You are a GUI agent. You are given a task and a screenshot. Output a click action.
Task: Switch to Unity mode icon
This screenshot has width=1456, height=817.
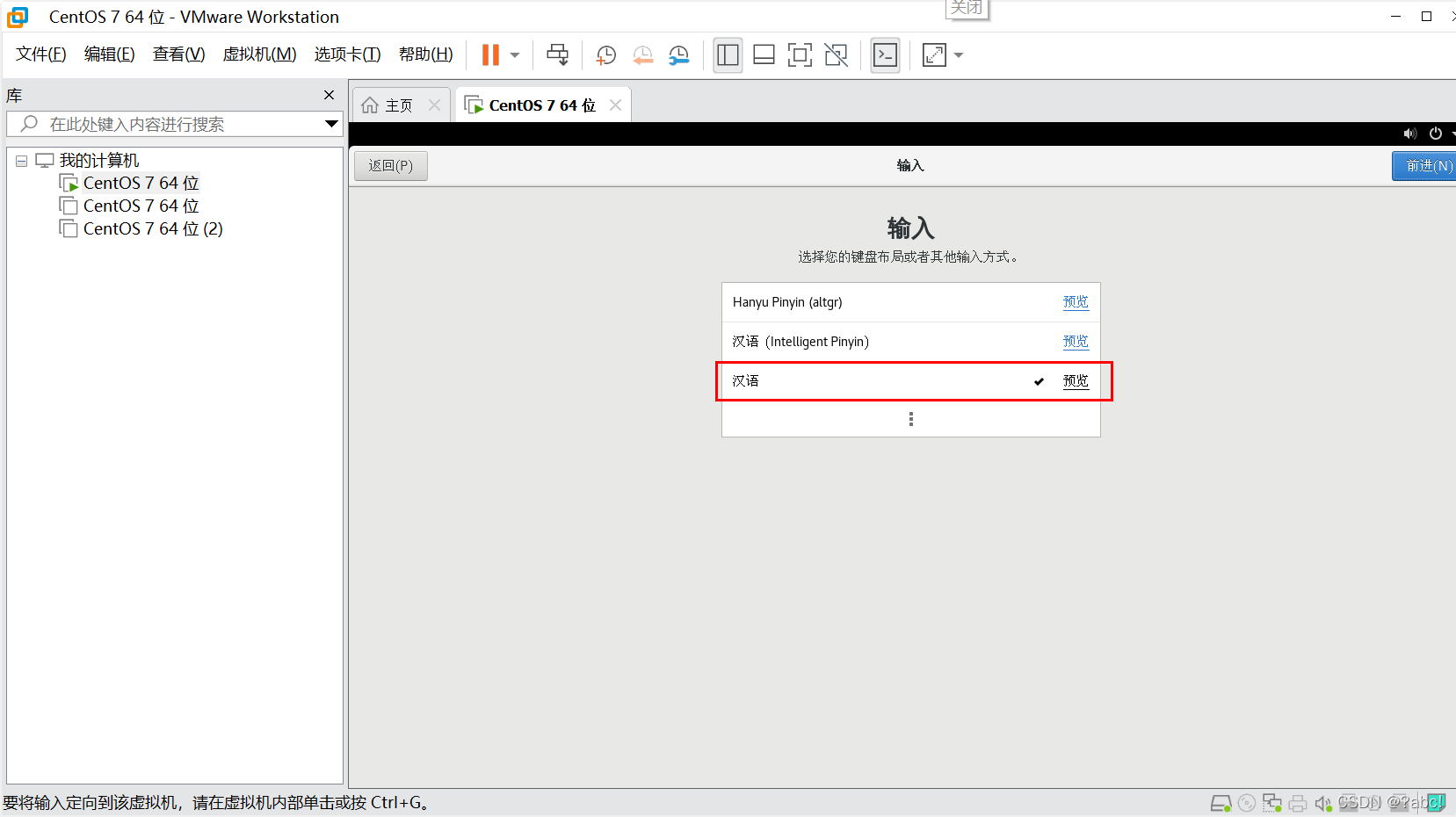coord(837,54)
